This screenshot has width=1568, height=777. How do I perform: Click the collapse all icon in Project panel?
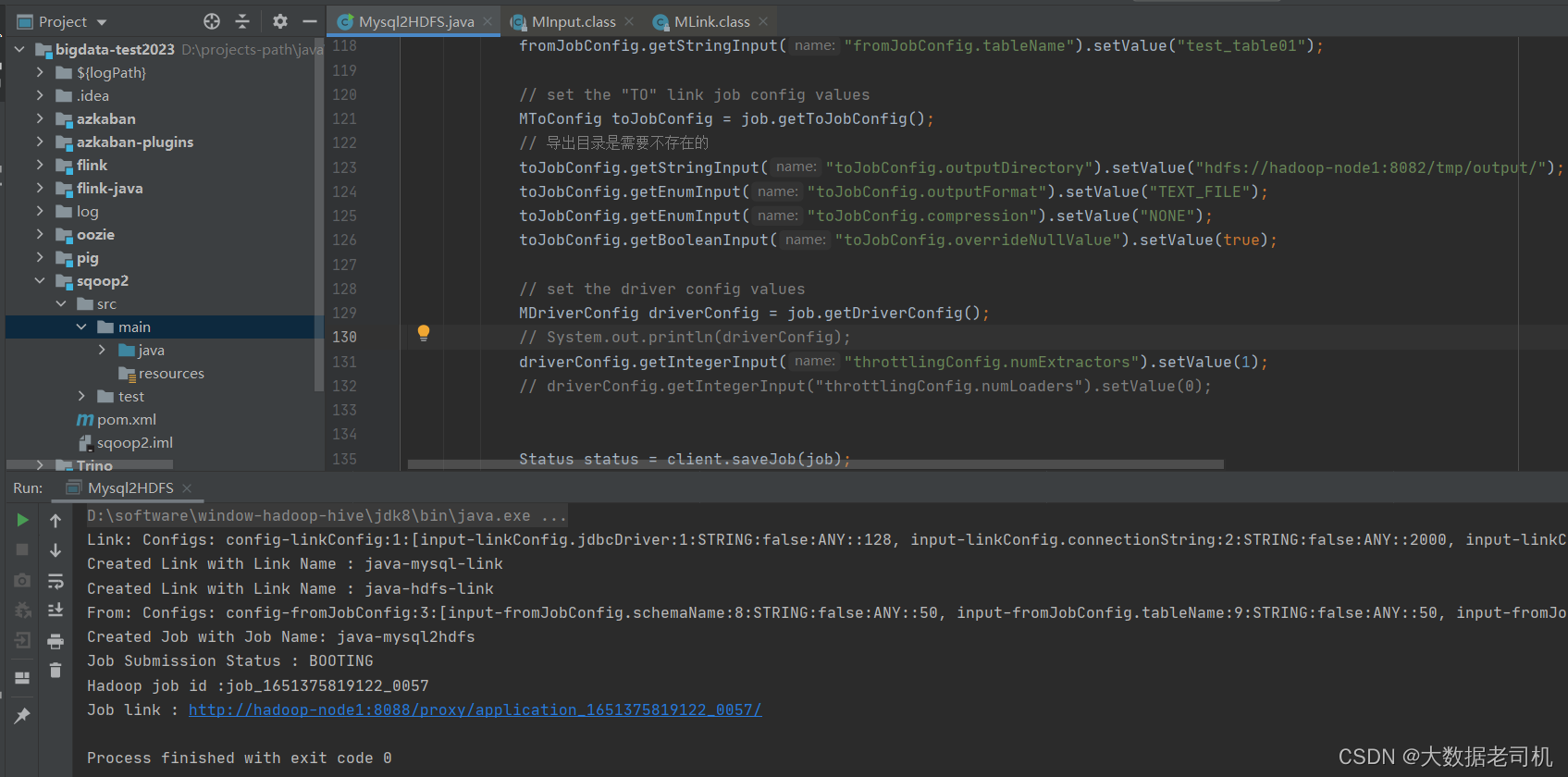coord(242,21)
